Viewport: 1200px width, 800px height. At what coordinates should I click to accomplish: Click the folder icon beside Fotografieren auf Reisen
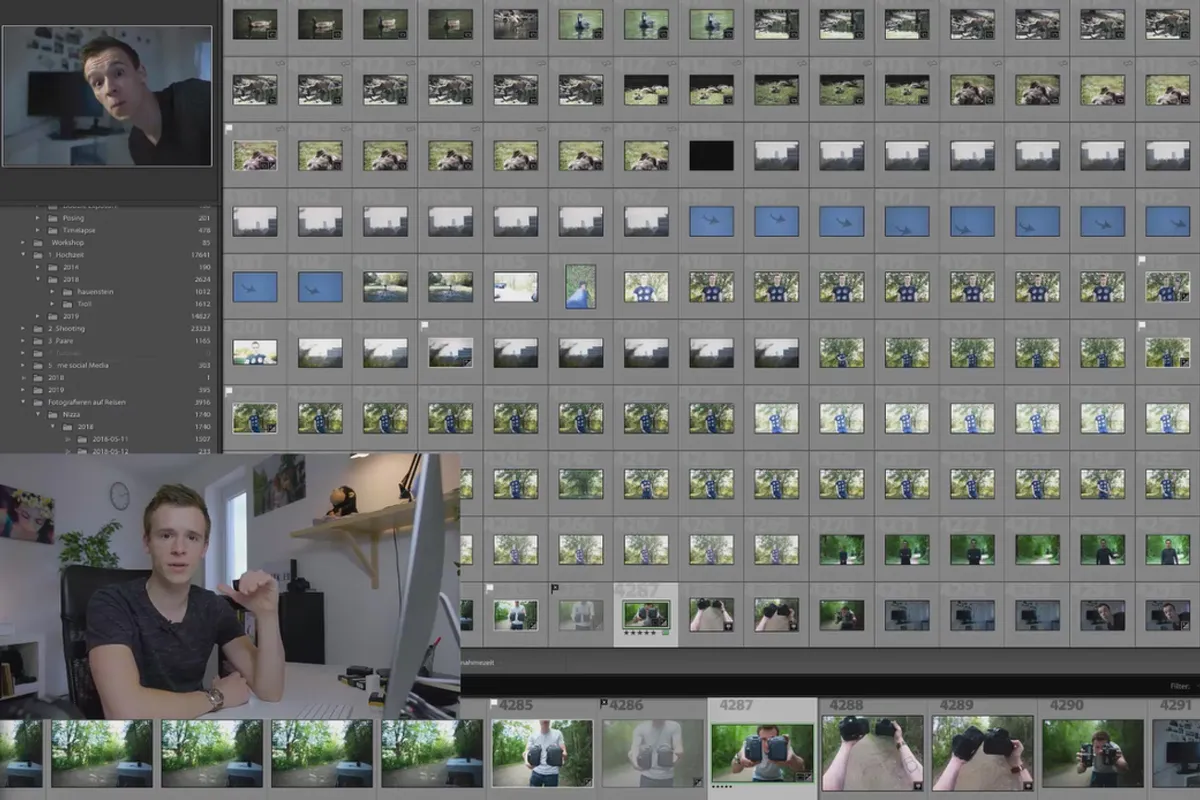click(x=38, y=402)
